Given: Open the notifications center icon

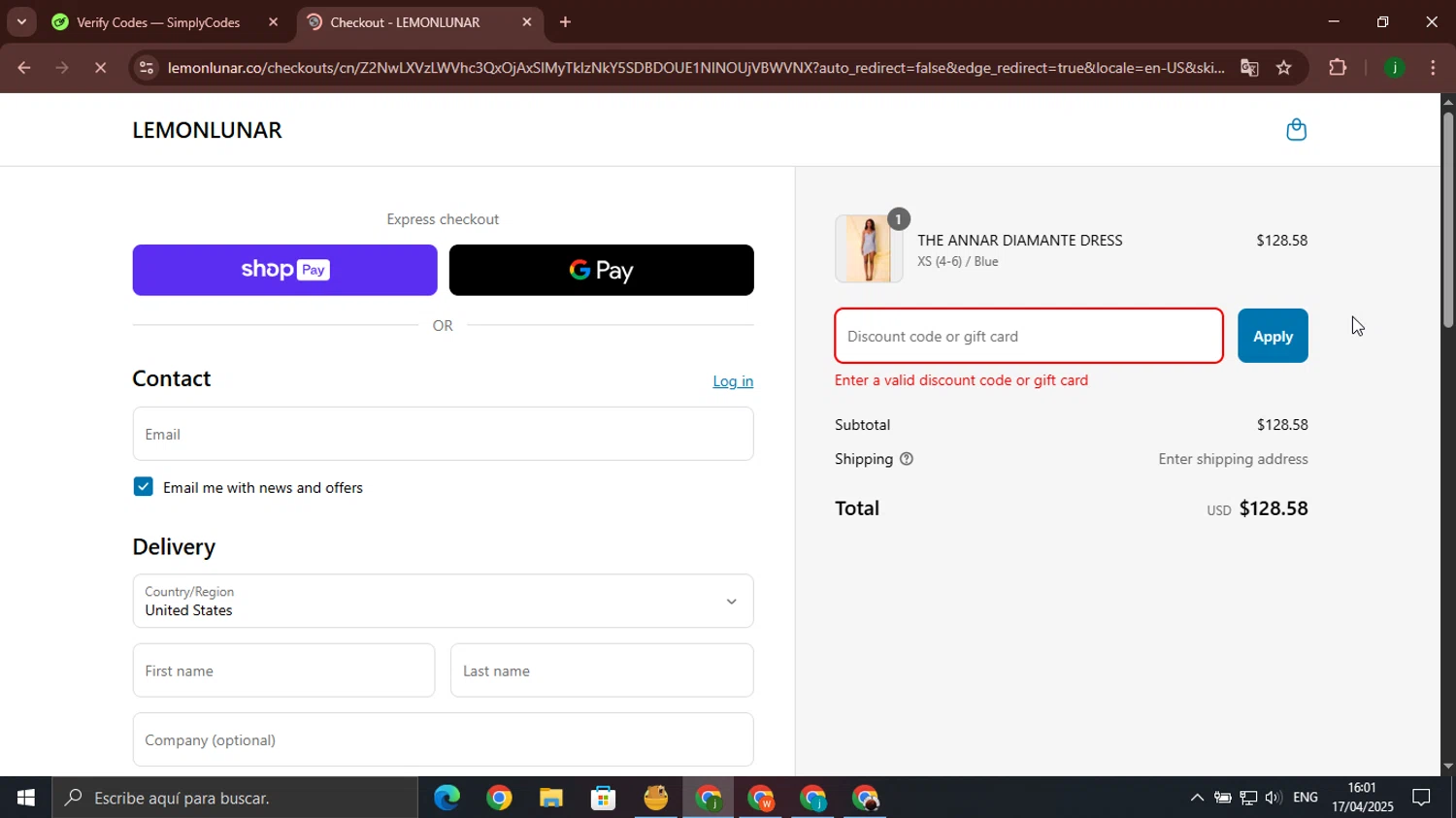Looking at the screenshot, I should [x=1421, y=798].
